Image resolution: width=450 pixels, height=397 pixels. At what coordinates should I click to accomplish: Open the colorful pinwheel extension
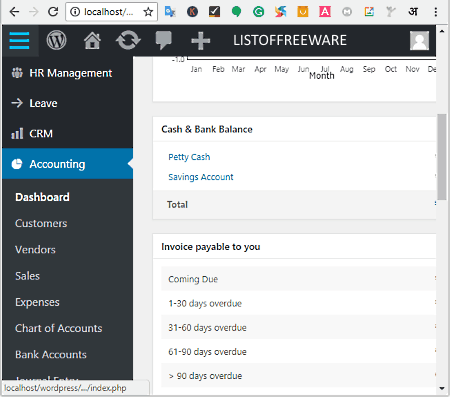pyautogui.click(x=280, y=12)
